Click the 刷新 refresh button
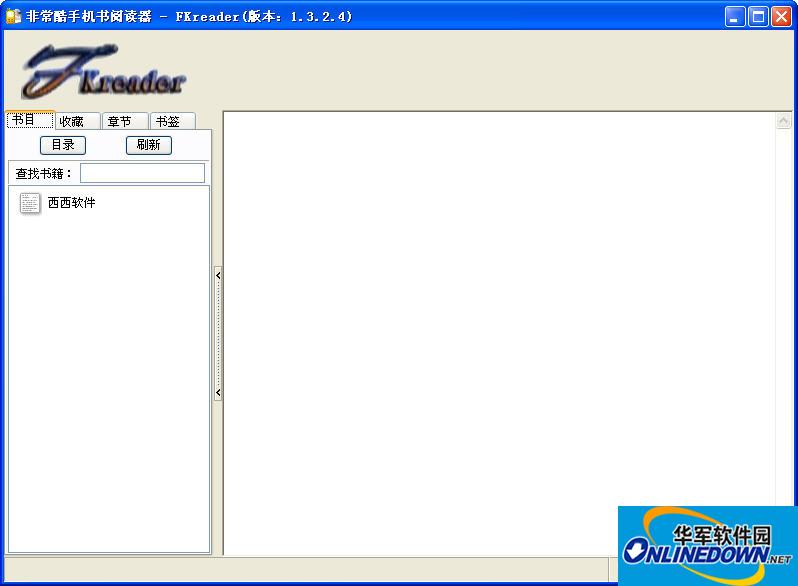Viewport: 798px width, 586px height. [149, 145]
